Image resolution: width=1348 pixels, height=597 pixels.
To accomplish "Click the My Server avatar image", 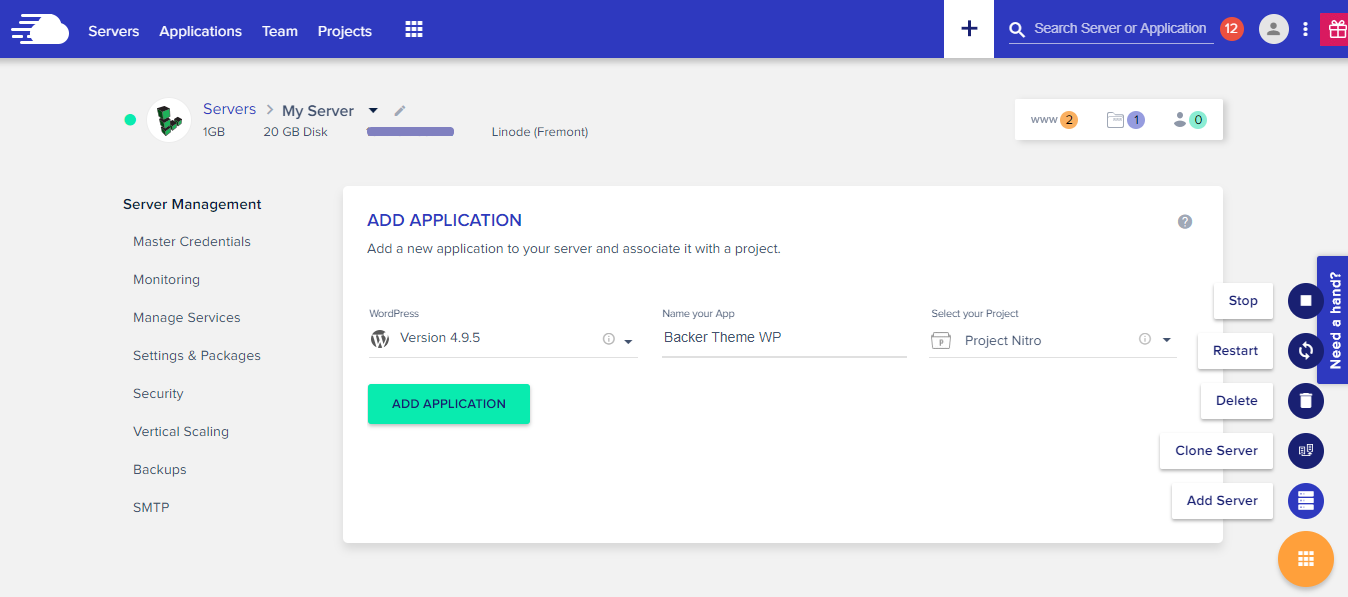I will (x=169, y=120).
